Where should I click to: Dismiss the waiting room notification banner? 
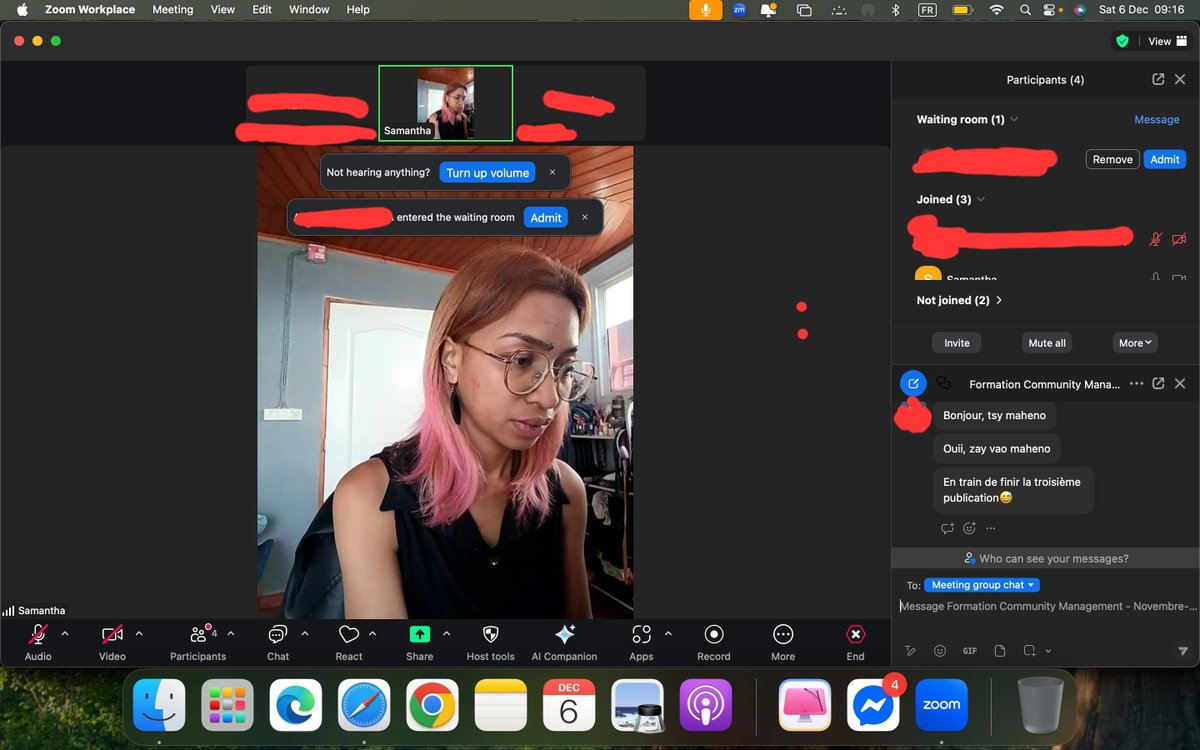point(585,217)
